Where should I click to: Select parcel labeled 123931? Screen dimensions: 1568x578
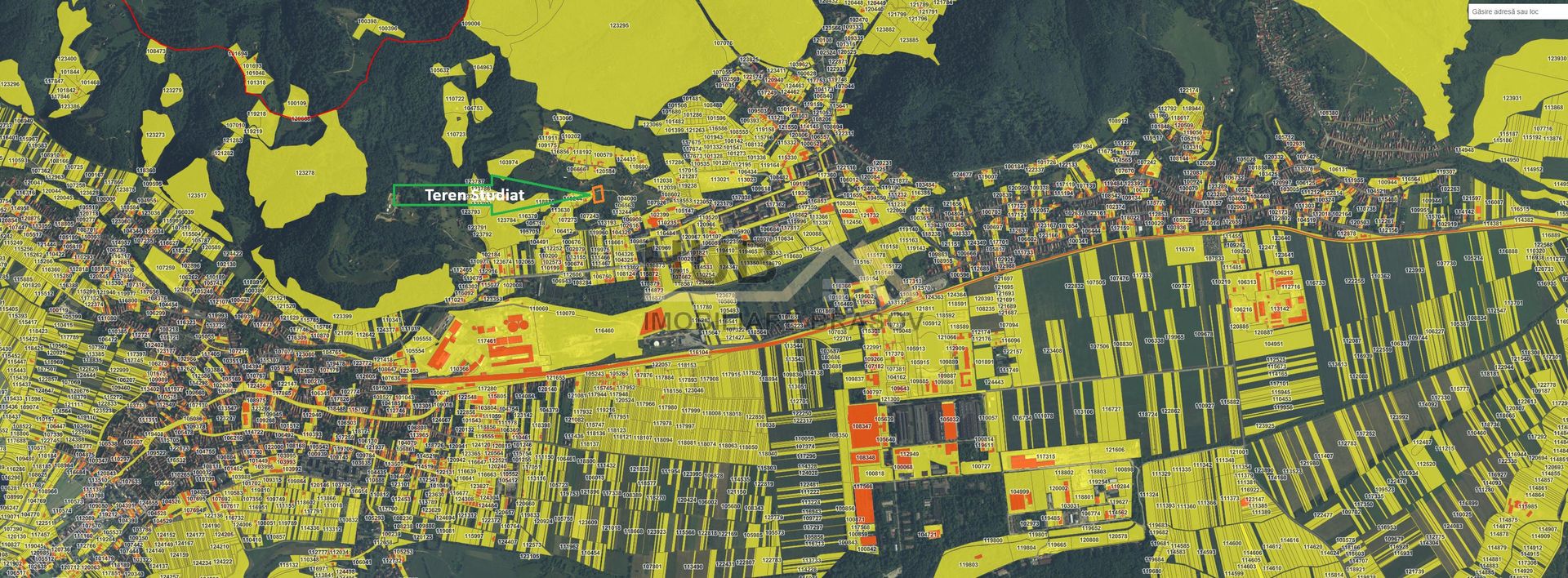[x=1512, y=98]
